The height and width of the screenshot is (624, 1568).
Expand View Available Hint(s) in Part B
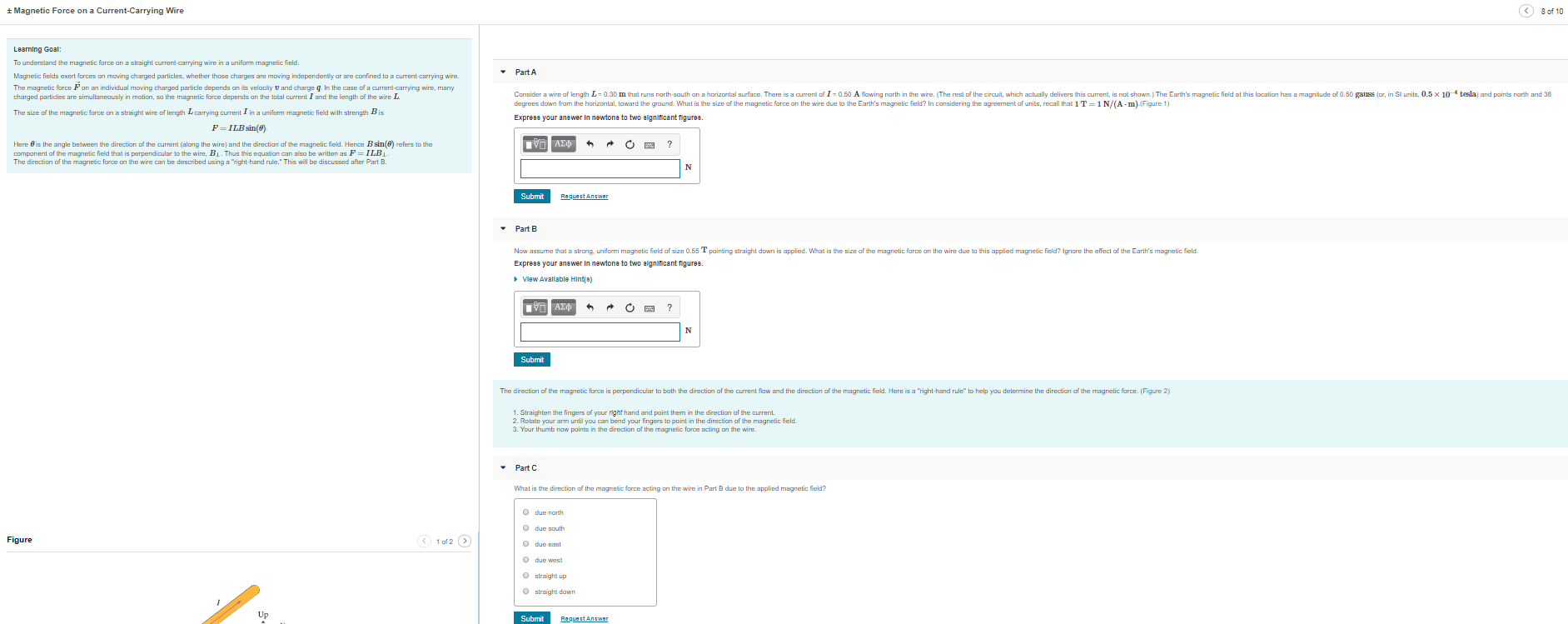coord(554,279)
